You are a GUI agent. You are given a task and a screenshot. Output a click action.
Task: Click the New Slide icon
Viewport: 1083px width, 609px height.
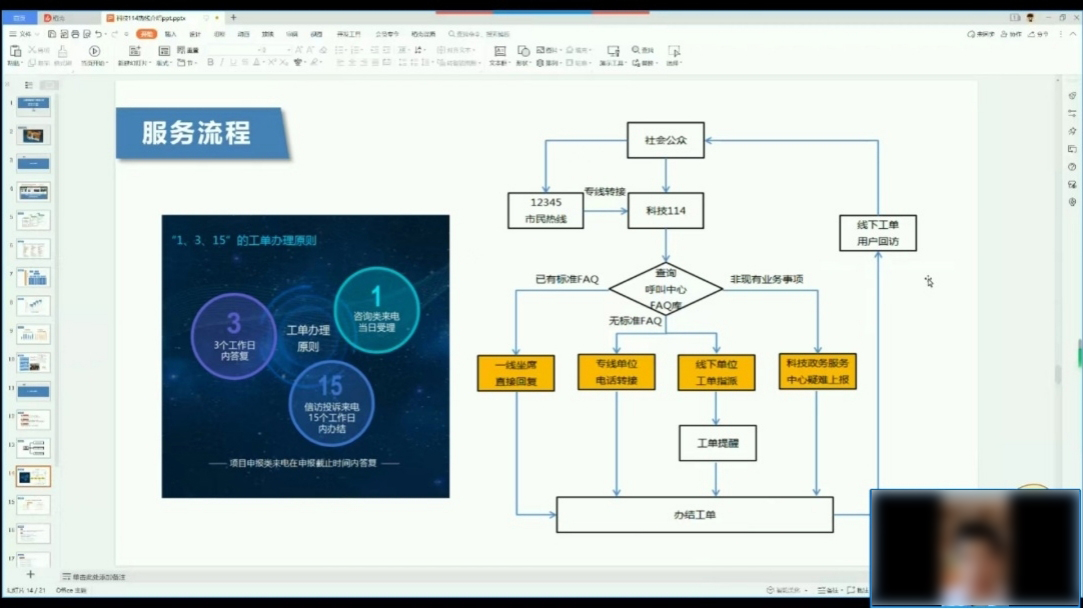pos(135,51)
